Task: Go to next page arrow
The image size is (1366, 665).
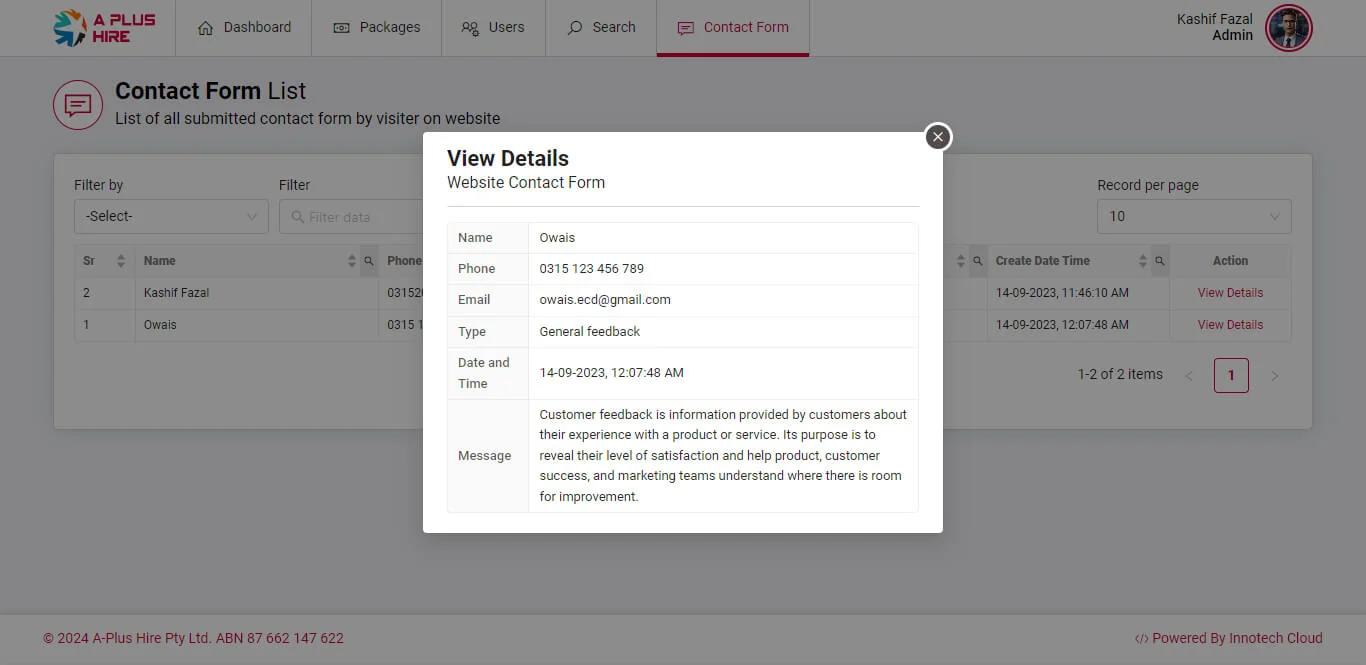Action: (x=1274, y=376)
